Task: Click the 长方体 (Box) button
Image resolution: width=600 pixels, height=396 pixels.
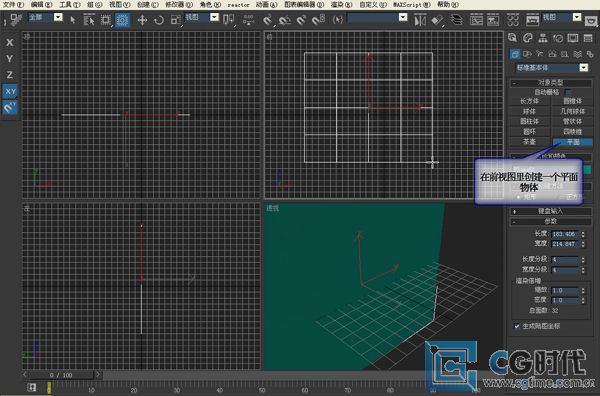Action: coord(530,101)
